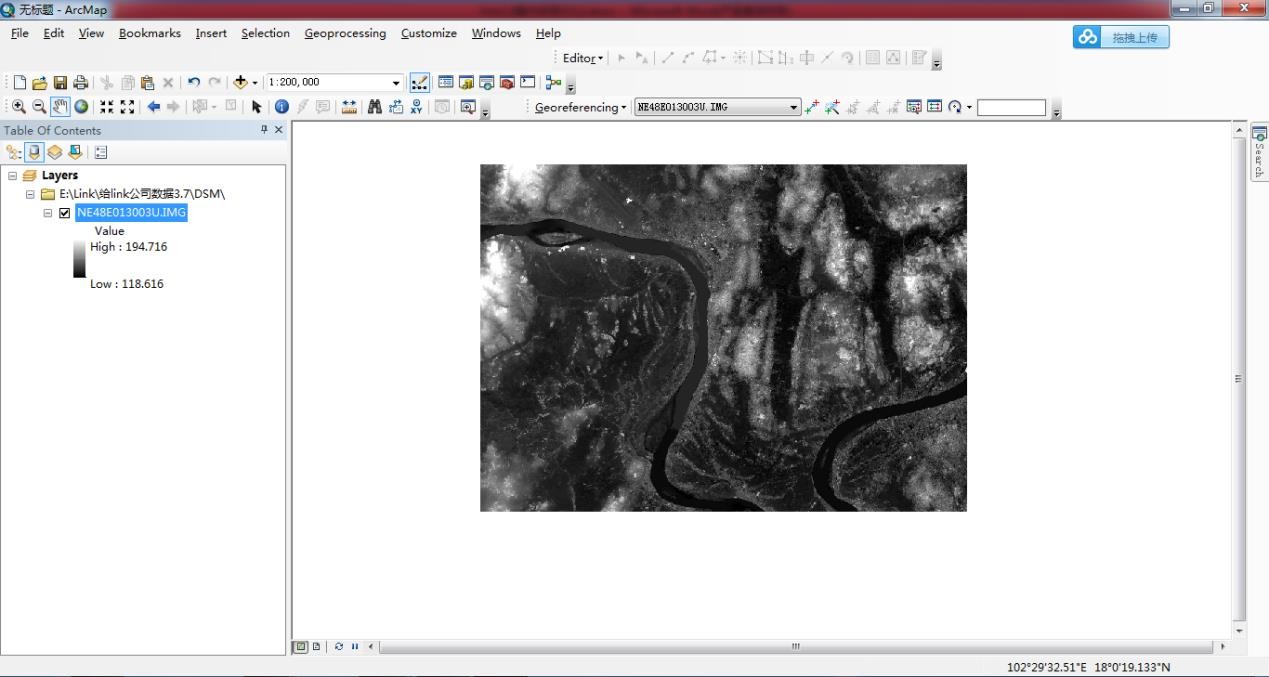Open the georeferencing link table
1269x677 pixels.
pos(934,107)
